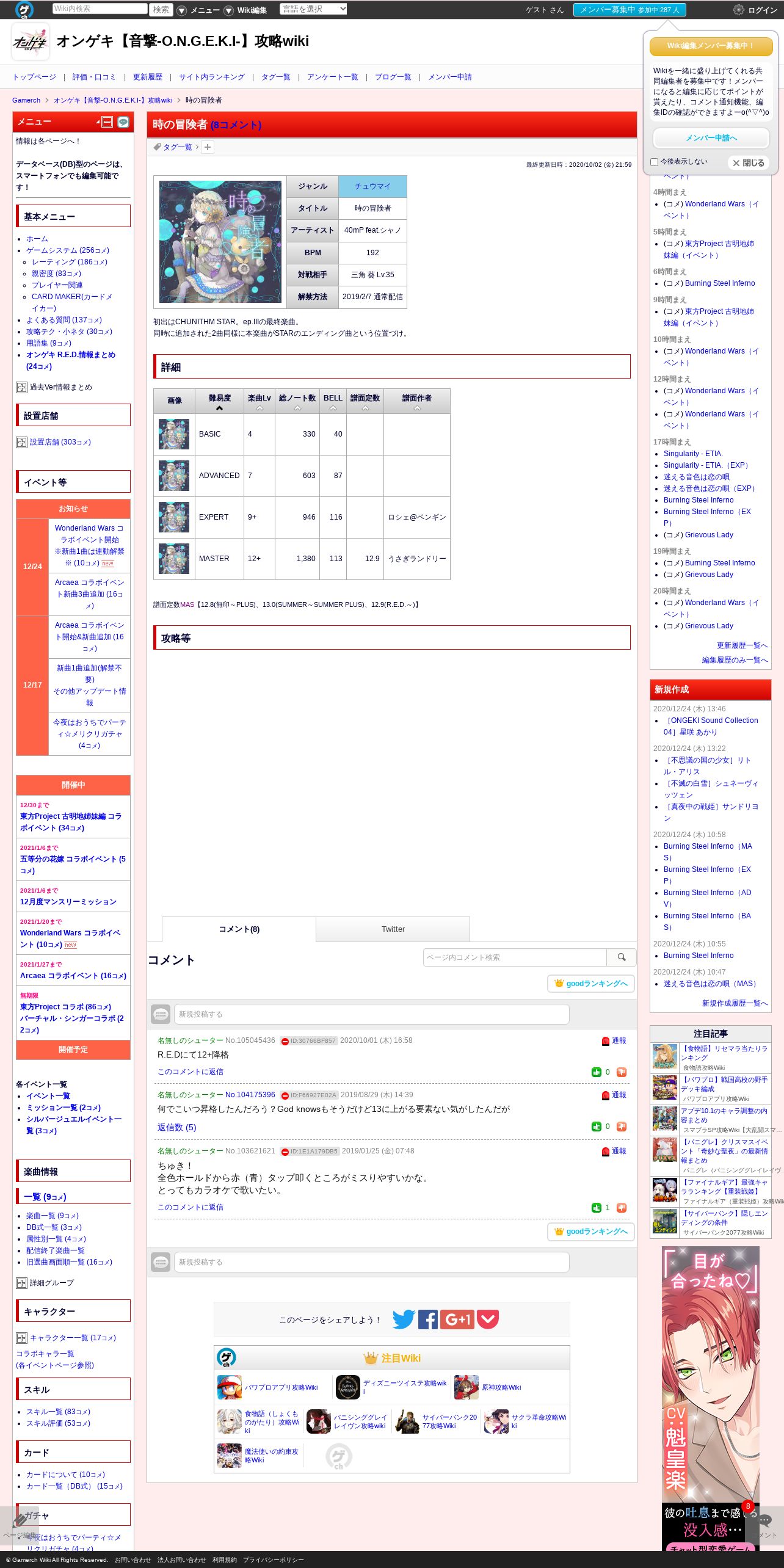Expand the キャラクター一覧 section
The image size is (784, 1568).
pyautogui.click(x=21, y=1338)
